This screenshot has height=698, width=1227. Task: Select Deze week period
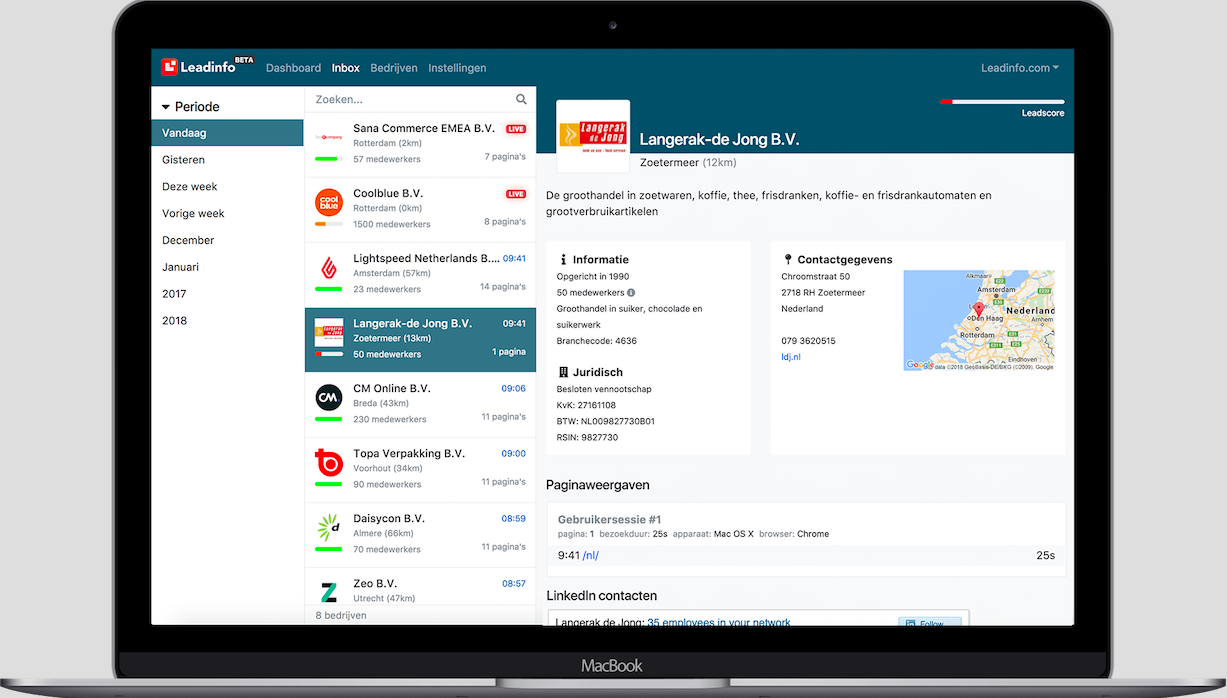227,187
